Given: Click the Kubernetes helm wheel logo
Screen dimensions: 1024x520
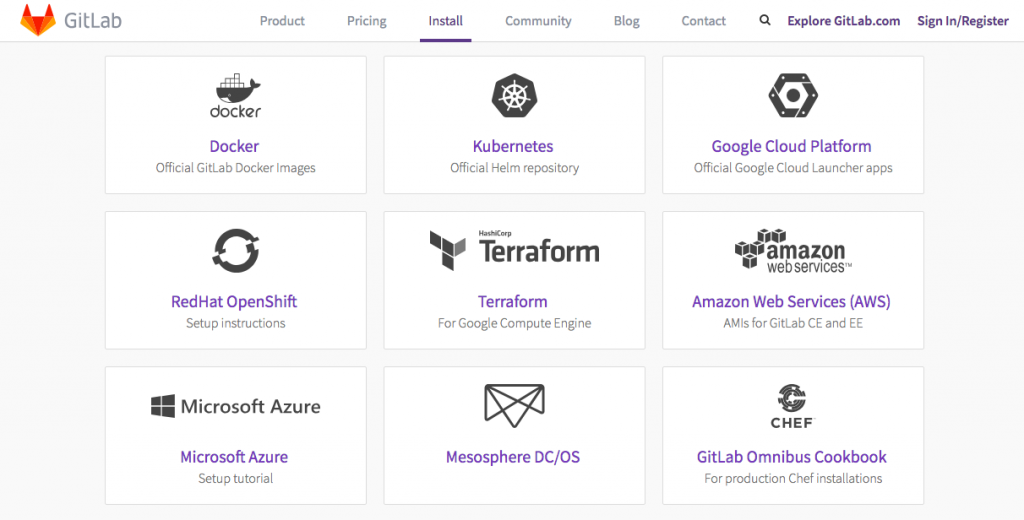Looking at the screenshot, I should pos(514,95).
